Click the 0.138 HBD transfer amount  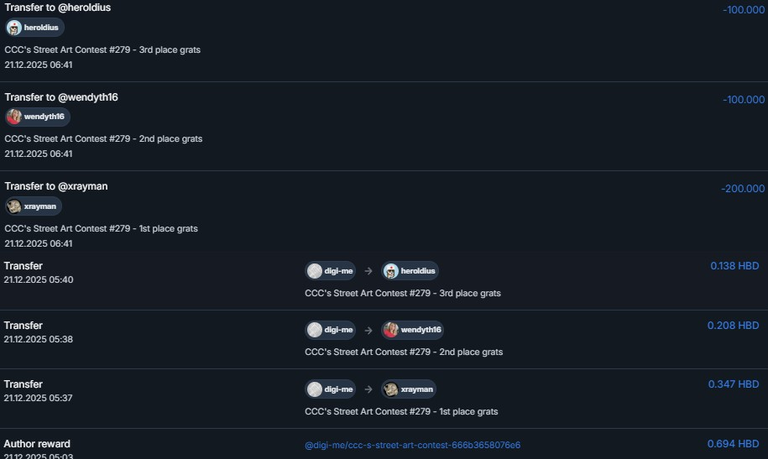(734, 266)
